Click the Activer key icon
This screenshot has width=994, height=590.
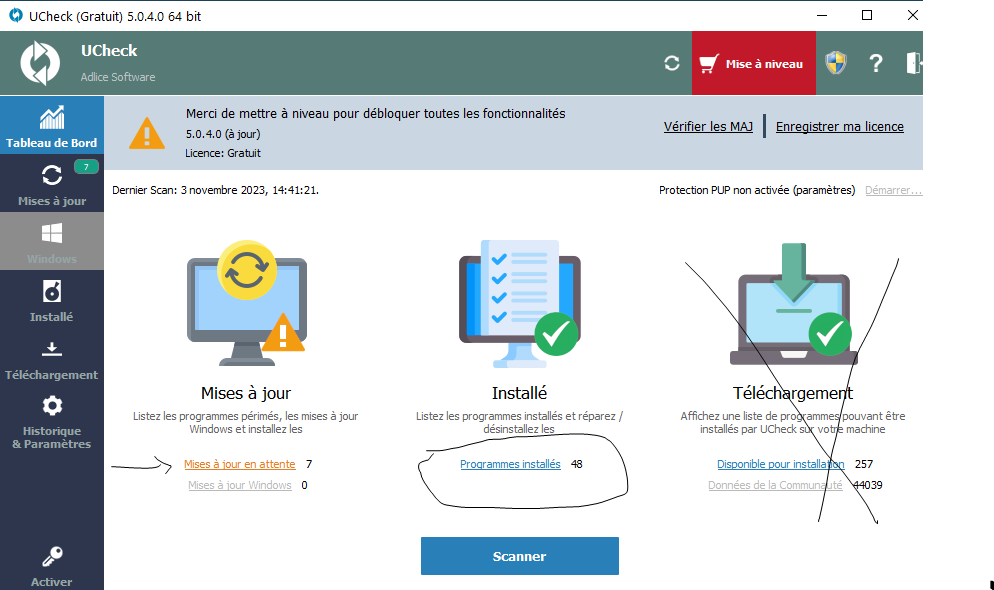(x=52, y=557)
